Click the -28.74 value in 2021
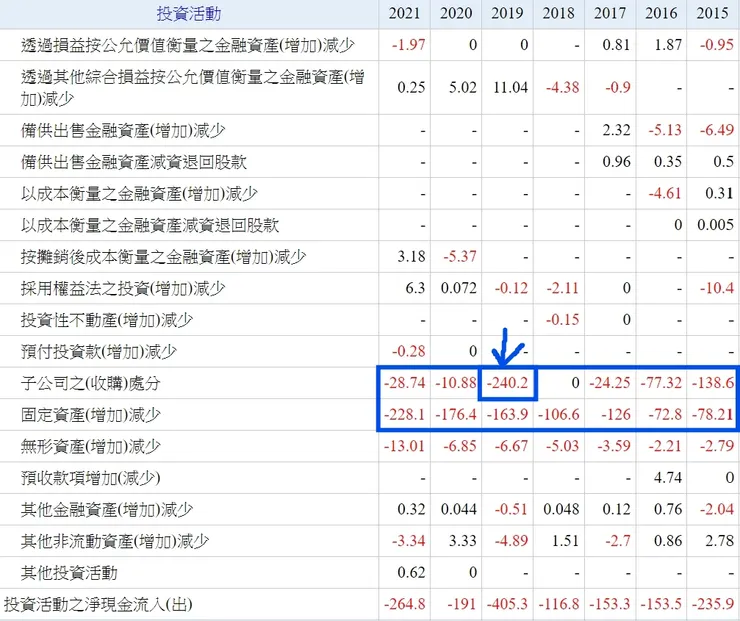The height and width of the screenshot is (621, 740). (405, 383)
